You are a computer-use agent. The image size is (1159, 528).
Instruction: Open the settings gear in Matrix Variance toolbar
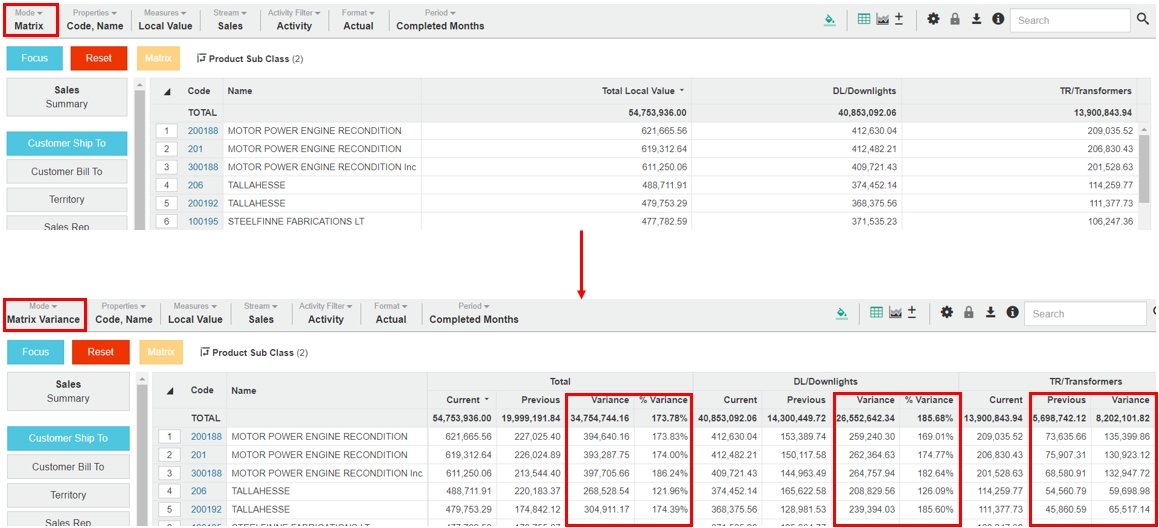(x=947, y=313)
